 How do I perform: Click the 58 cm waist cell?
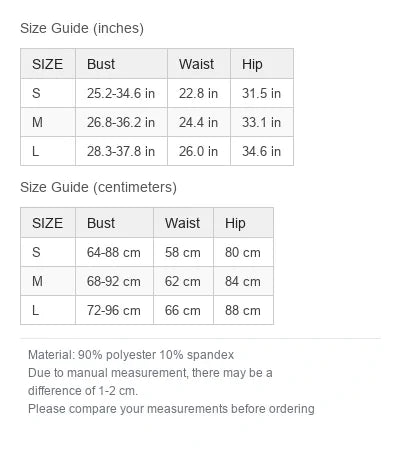click(183, 252)
